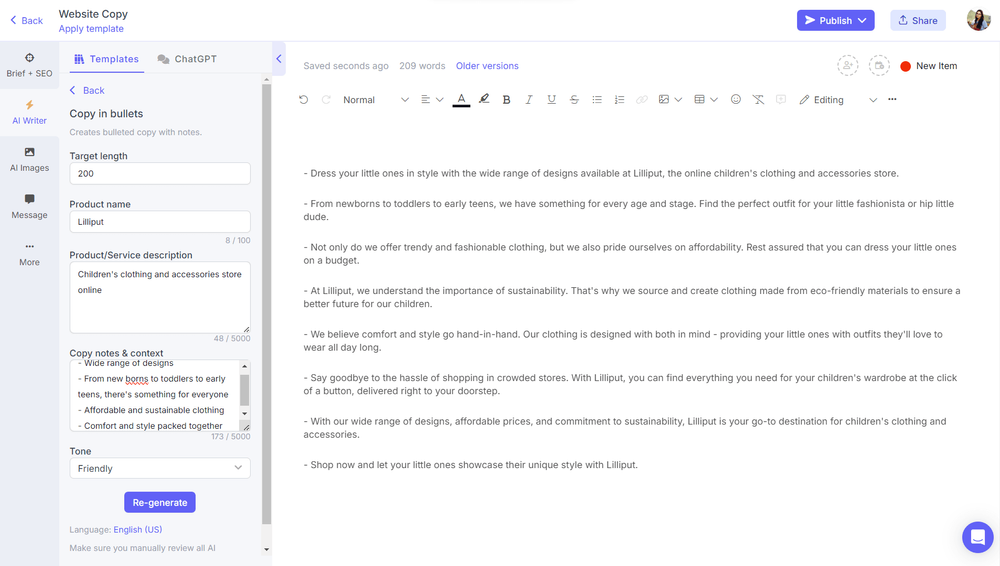Open the text alignment options

coord(432,100)
